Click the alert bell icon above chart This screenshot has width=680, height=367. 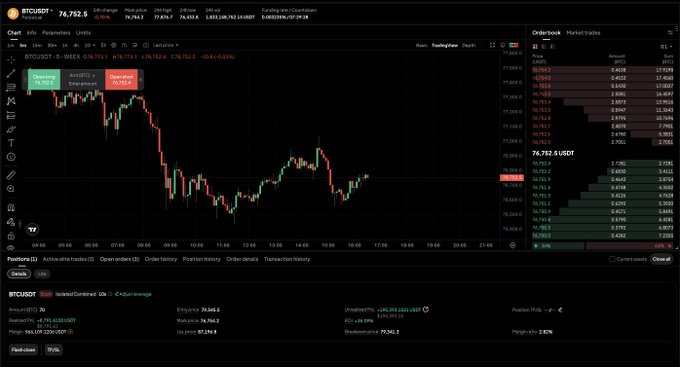click(x=503, y=45)
